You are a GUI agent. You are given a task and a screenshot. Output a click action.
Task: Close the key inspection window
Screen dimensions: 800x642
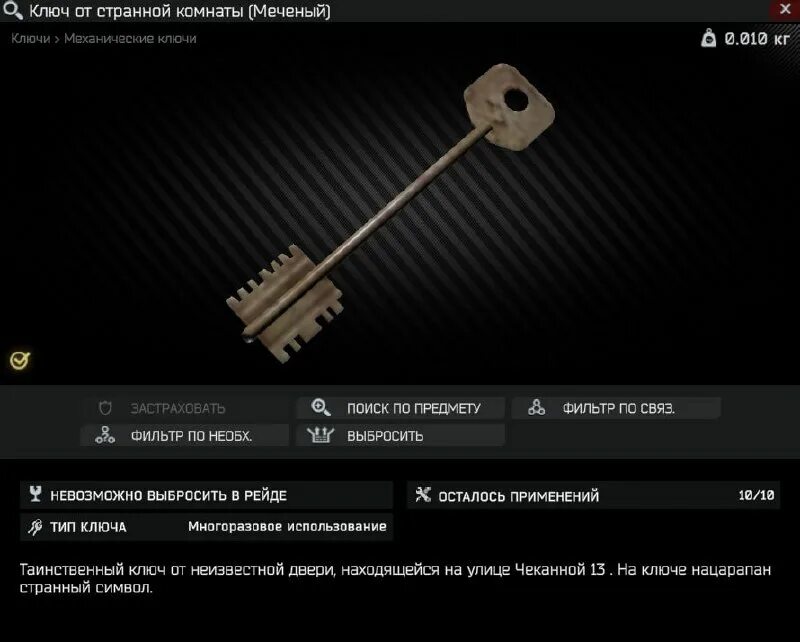[785, 10]
